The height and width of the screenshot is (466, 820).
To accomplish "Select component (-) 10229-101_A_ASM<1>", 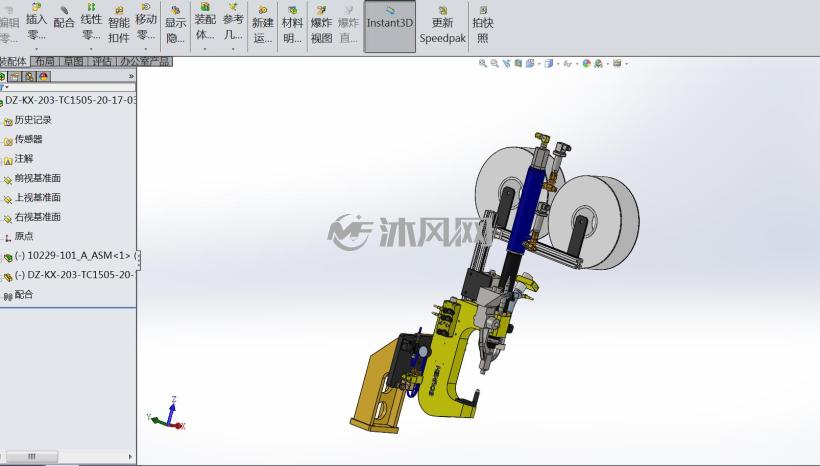I will tap(70, 256).
